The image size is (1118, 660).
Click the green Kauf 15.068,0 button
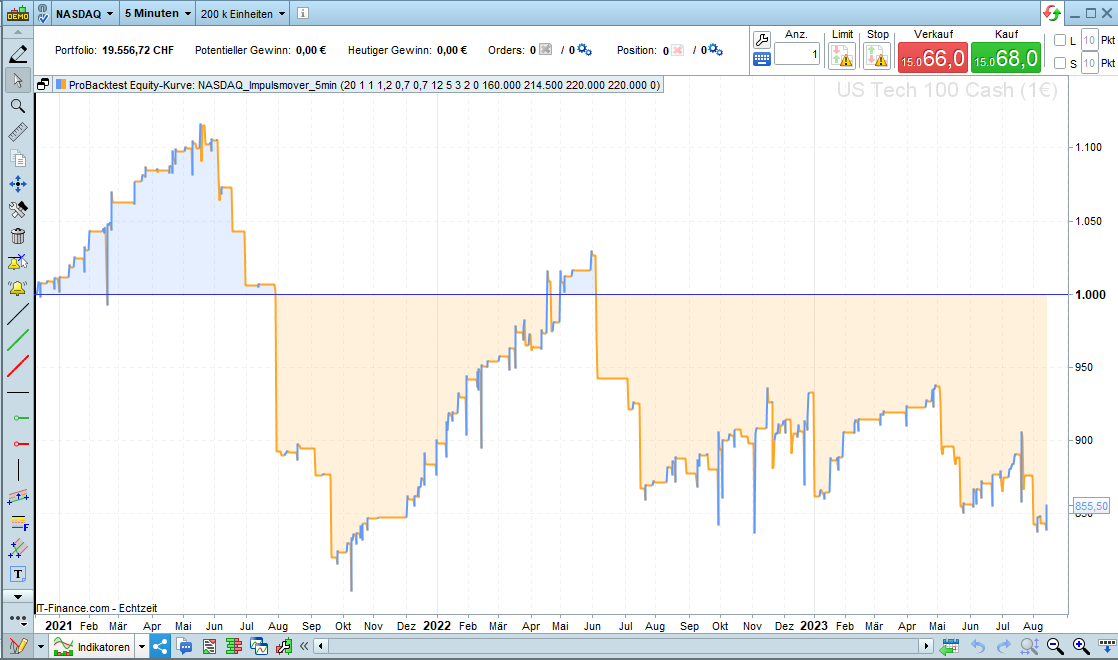(1005, 57)
